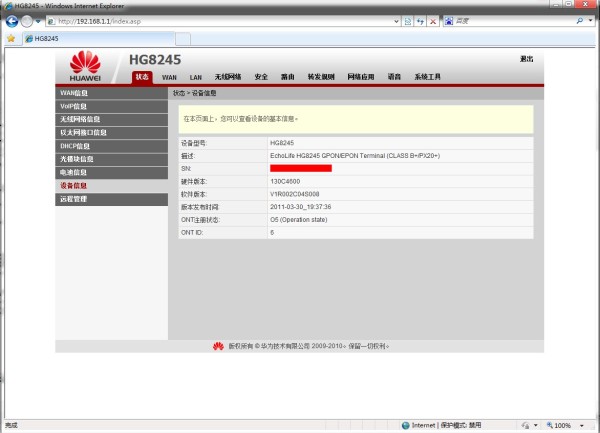Select the 安全 navigation tab
The height and width of the screenshot is (433, 600).
(261, 76)
